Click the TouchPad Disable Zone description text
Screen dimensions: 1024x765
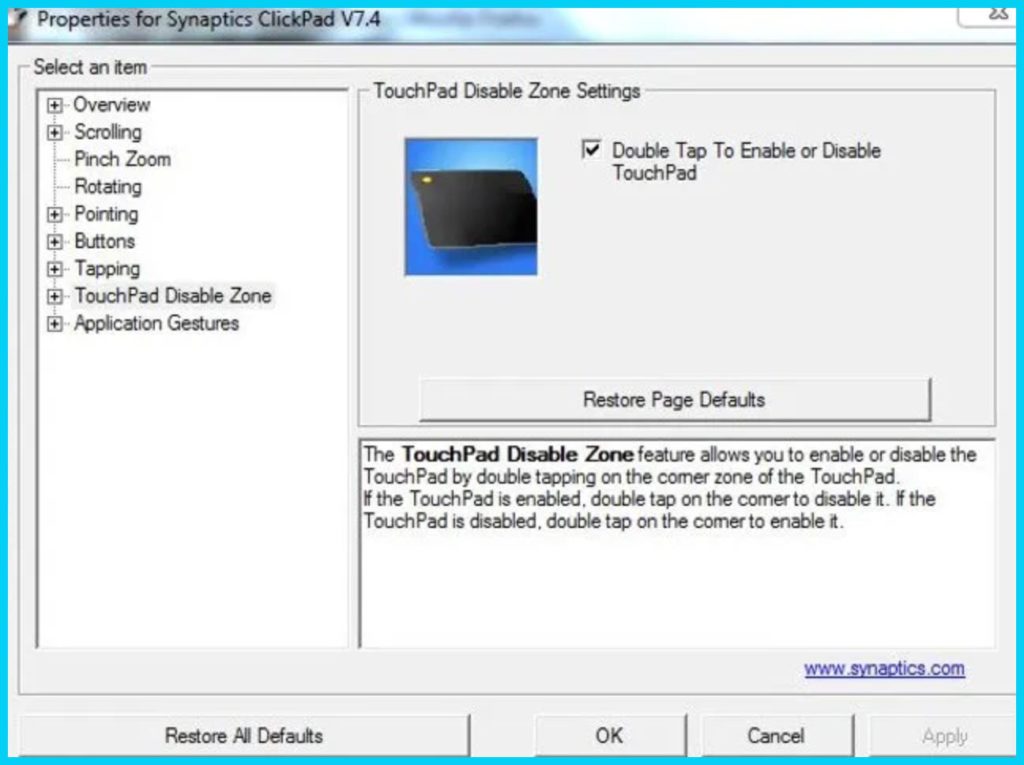pos(669,488)
